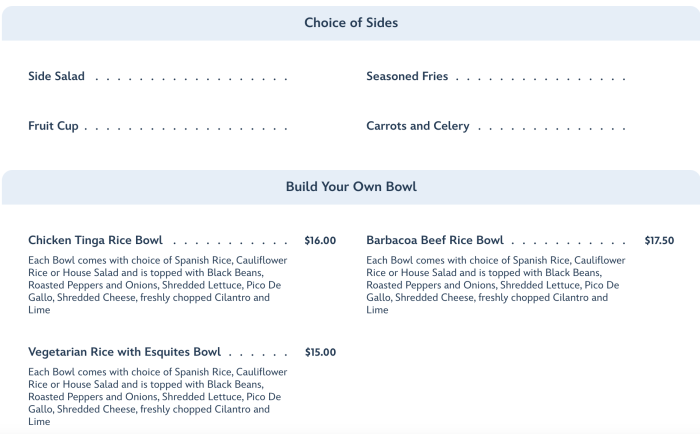This screenshot has width=700, height=434.
Task: Open the Barbacoa Beef Rice Bowl item
Action: pyautogui.click(x=435, y=241)
